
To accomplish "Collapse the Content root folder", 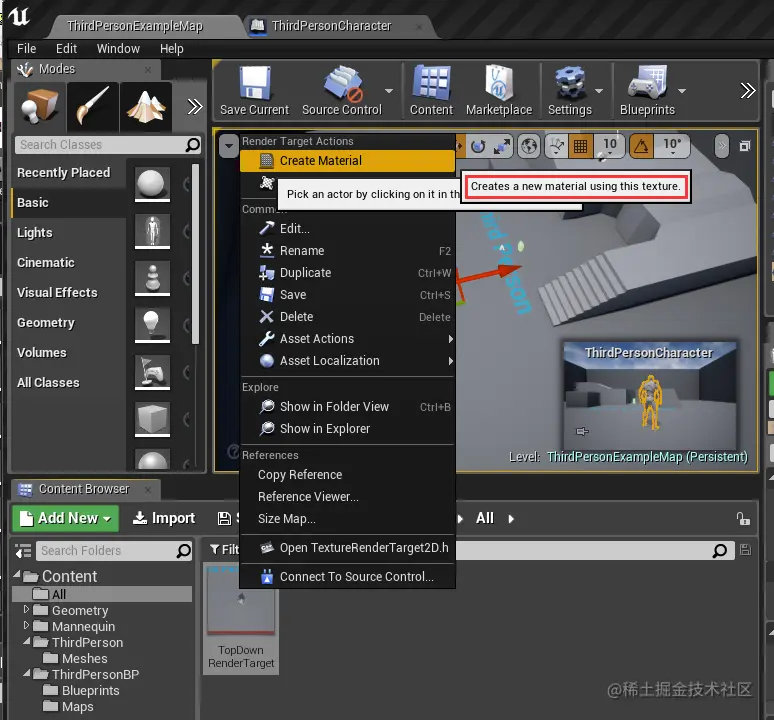I will point(17,574).
